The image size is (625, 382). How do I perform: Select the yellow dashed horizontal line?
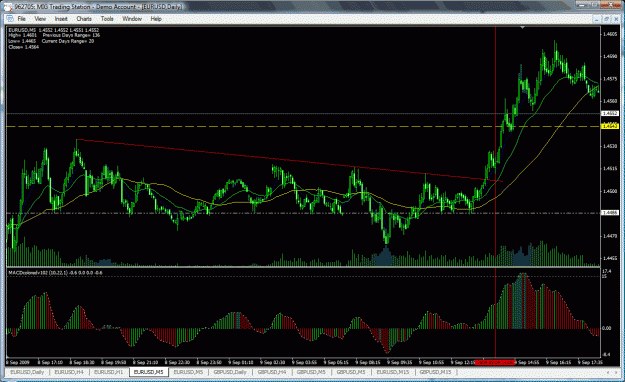pos(303,126)
